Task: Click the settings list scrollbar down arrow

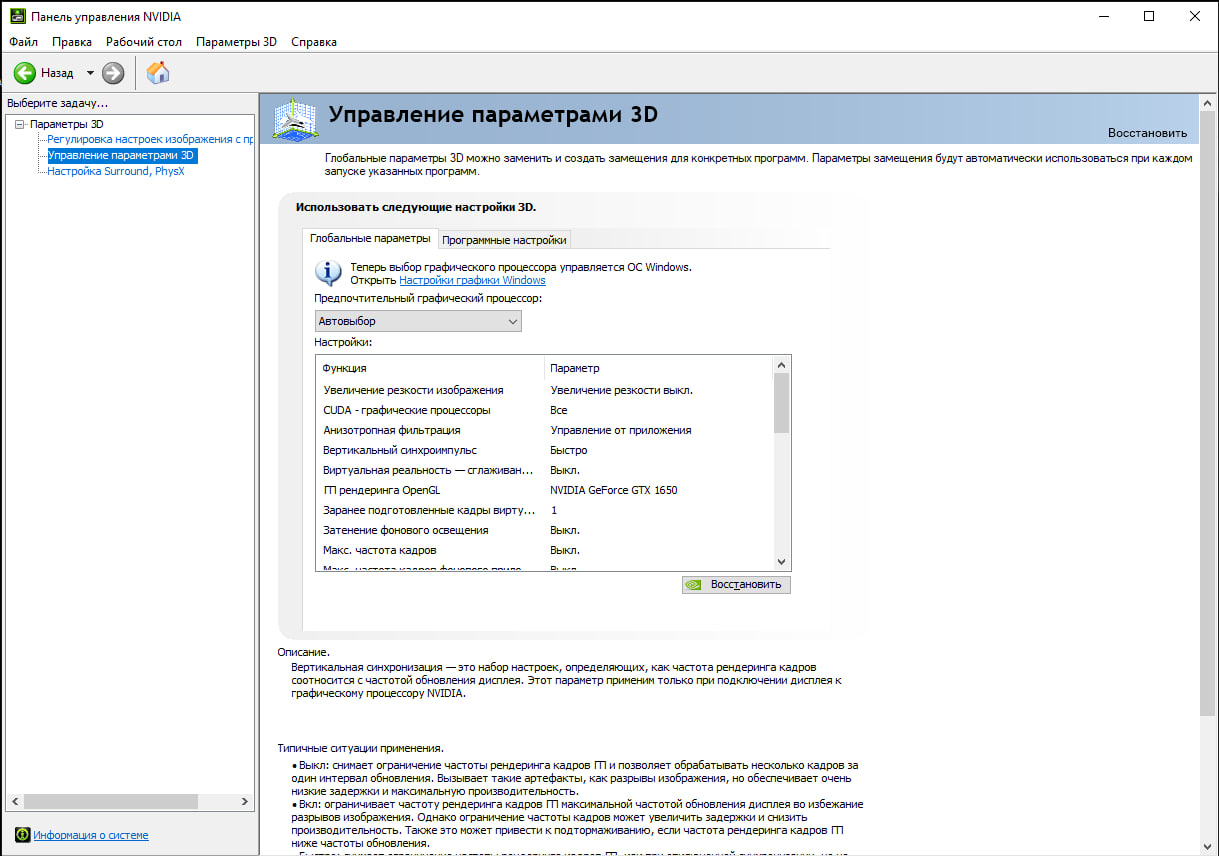Action: (x=782, y=563)
